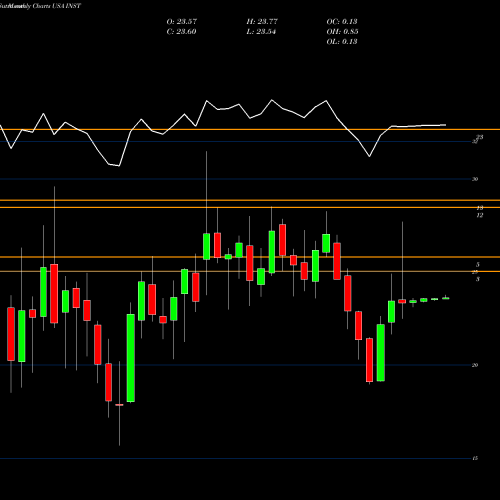500x500 pixels.
Task: Click the Charts USA INST title text
Action: 57,6
